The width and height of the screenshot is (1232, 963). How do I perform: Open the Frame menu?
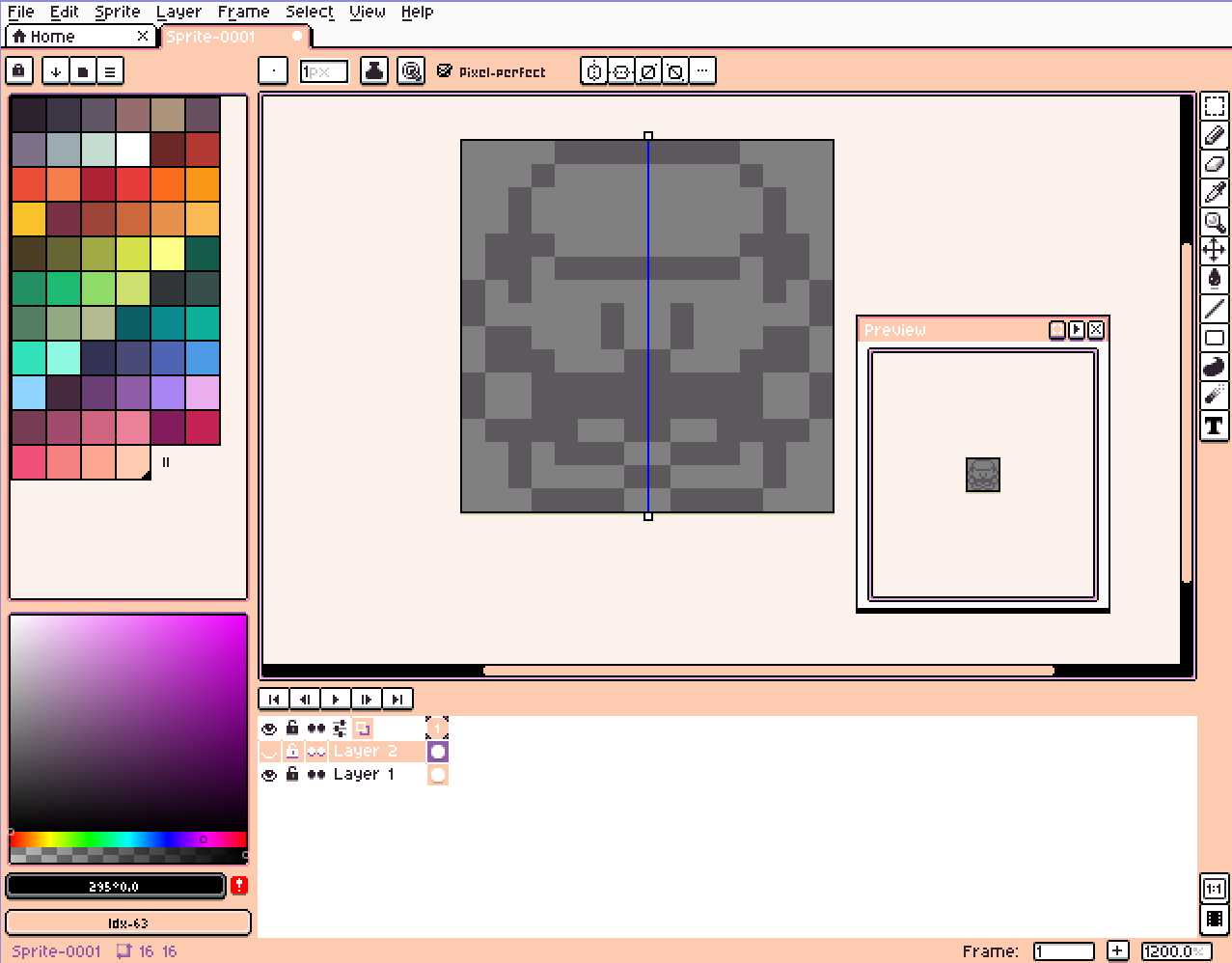coord(243,12)
